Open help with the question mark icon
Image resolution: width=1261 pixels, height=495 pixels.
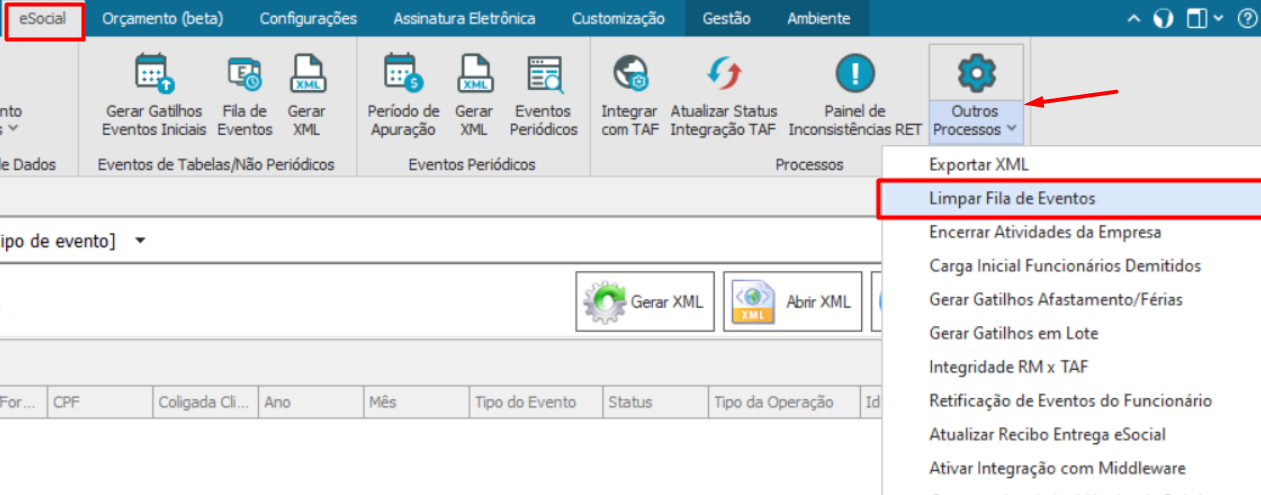coord(1247,19)
